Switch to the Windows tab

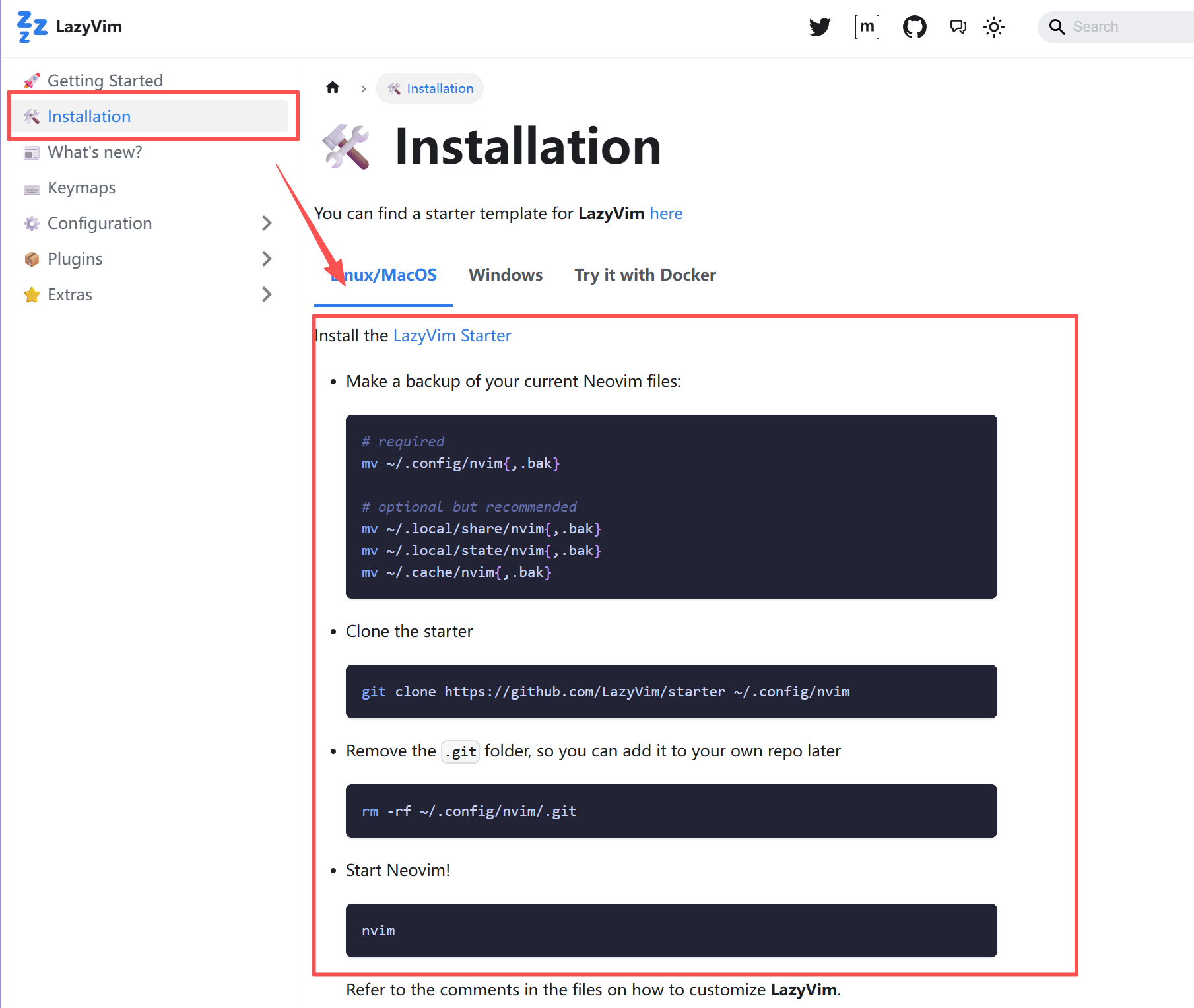coord(506,275)
